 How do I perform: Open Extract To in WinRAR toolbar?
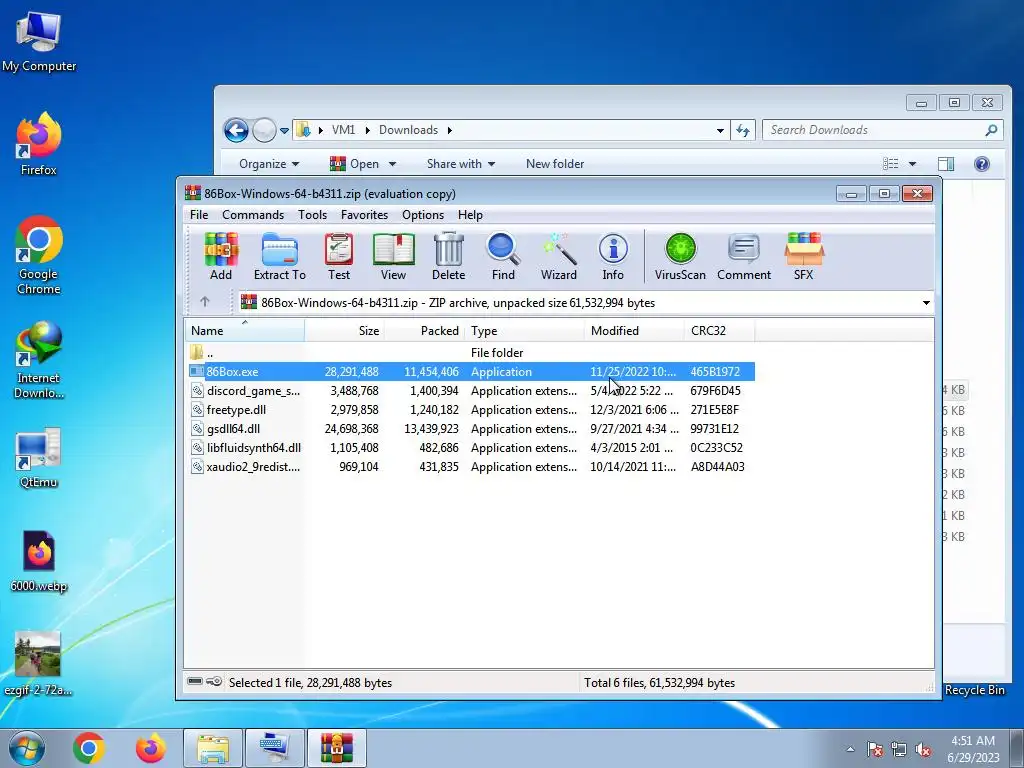(280, 257)
